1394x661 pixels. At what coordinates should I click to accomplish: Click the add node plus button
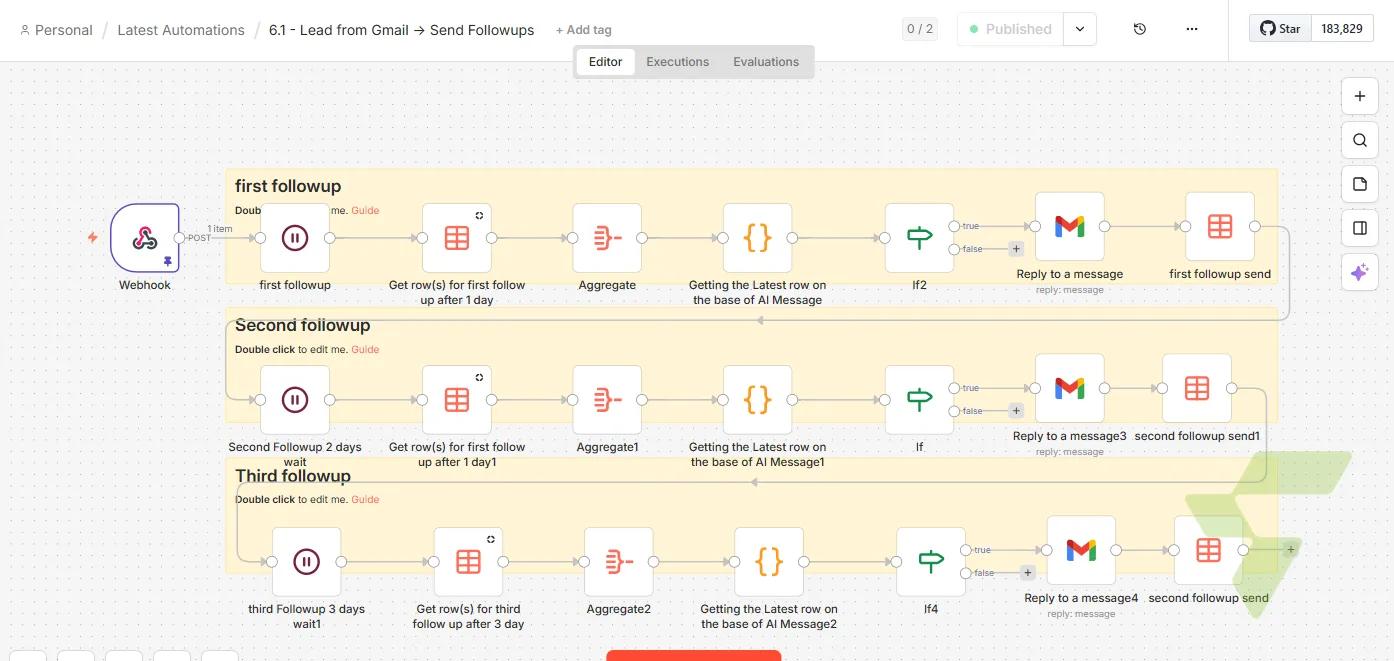pyautogui.click(x=1360, y=97)
